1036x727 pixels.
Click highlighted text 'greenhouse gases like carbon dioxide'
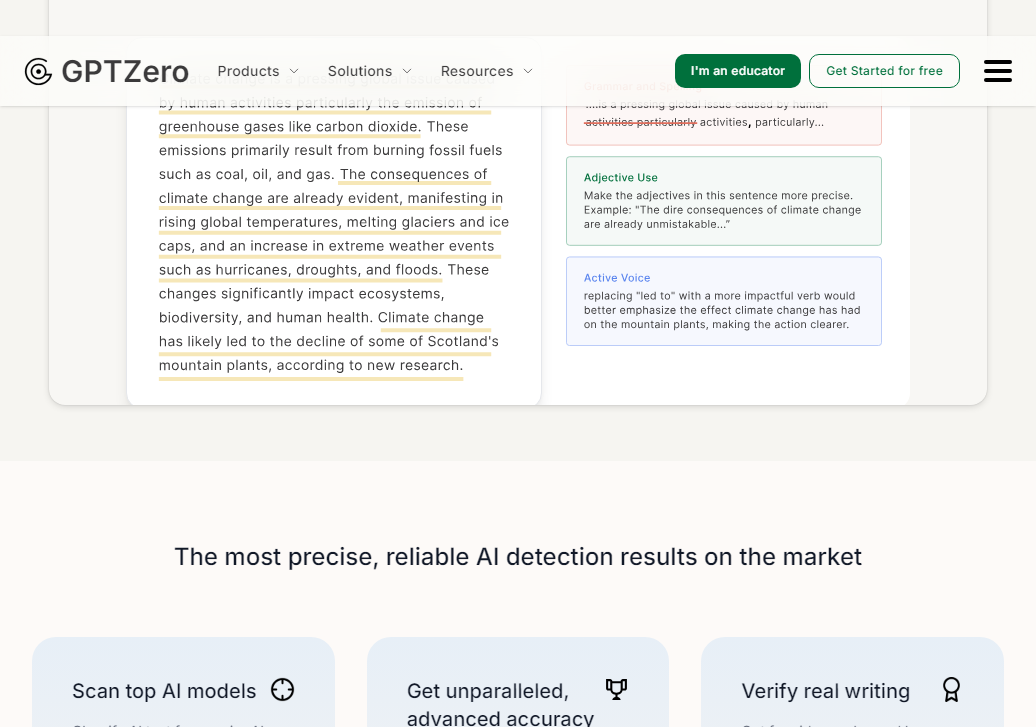pyautogui.click(x=289, y=127)
